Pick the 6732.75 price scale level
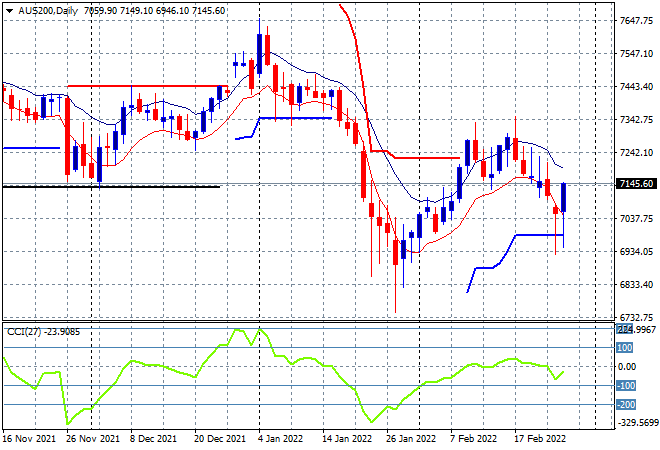 636,318
